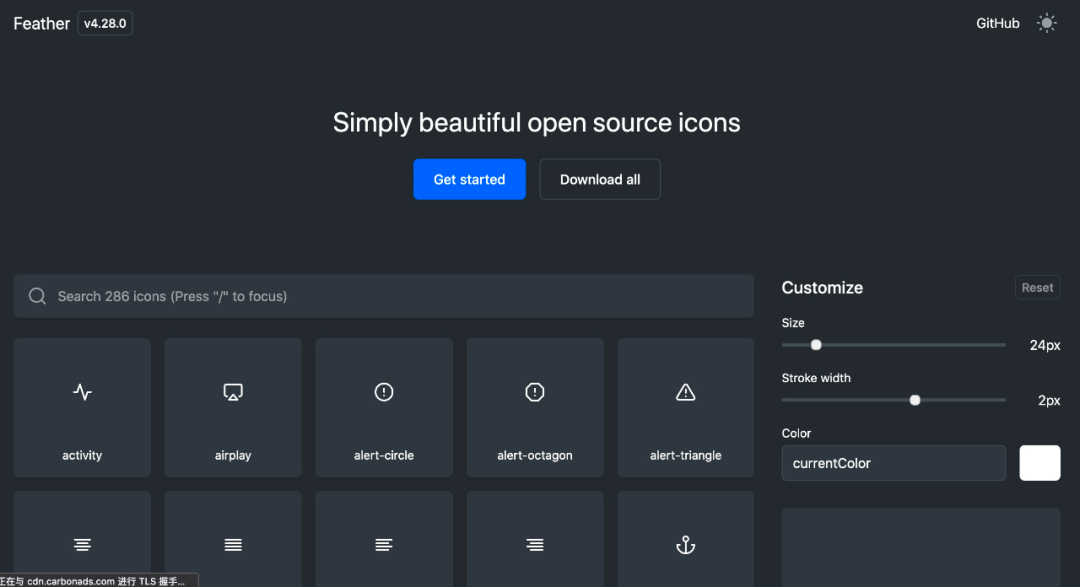1080x587 pixels.
Task: Toggle light theme with sun icon
Action: point(1046,23)
